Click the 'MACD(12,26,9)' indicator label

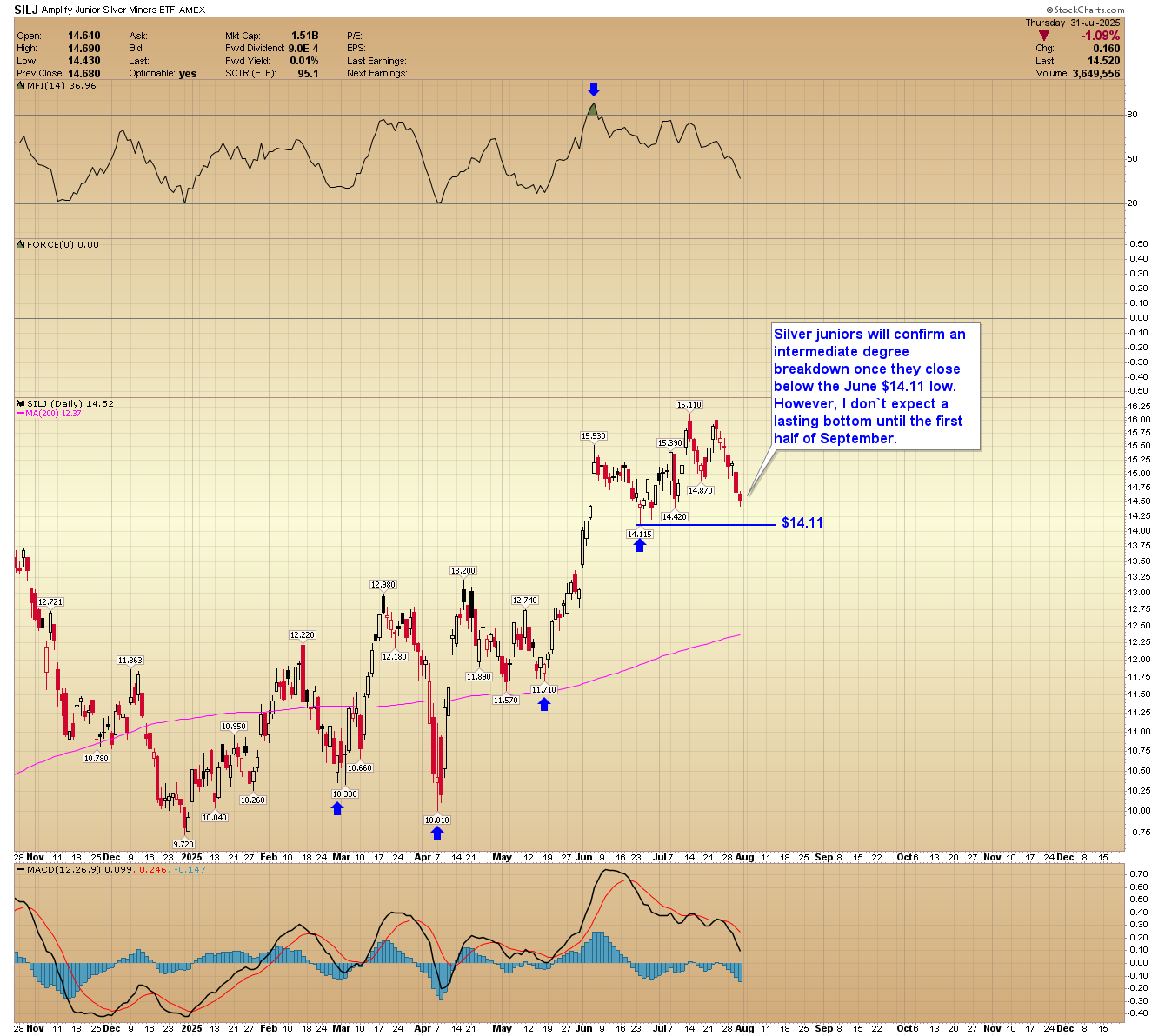(x=63, y=869)
